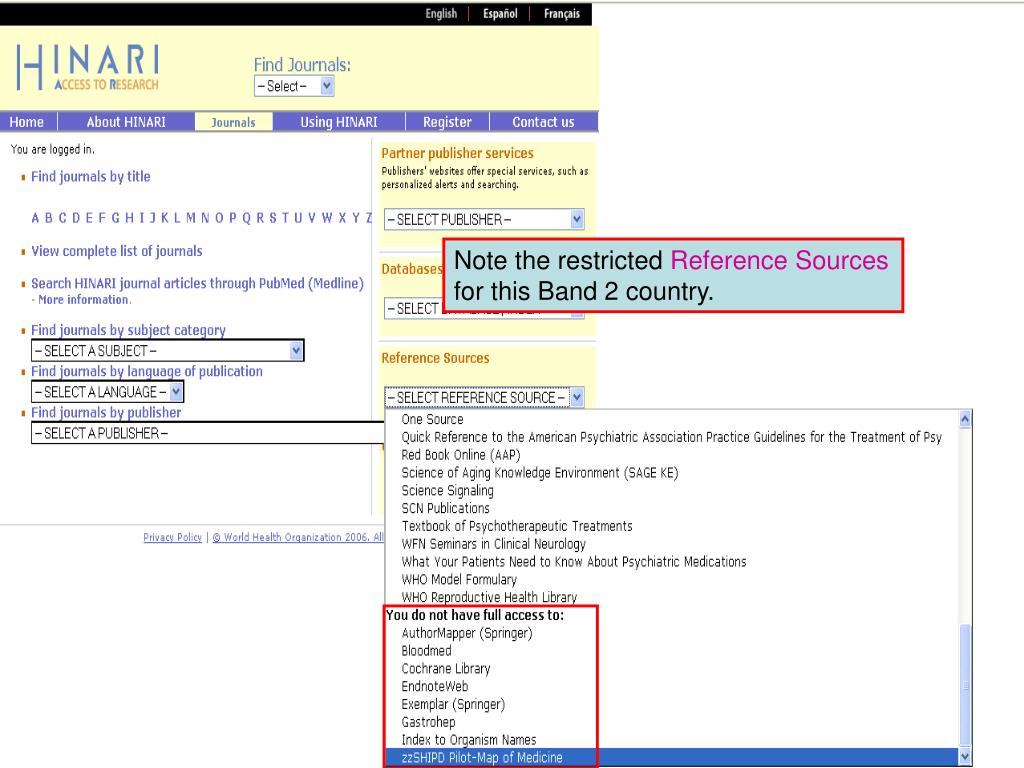Click Find journals by language of publication

(x=147, y=372)
